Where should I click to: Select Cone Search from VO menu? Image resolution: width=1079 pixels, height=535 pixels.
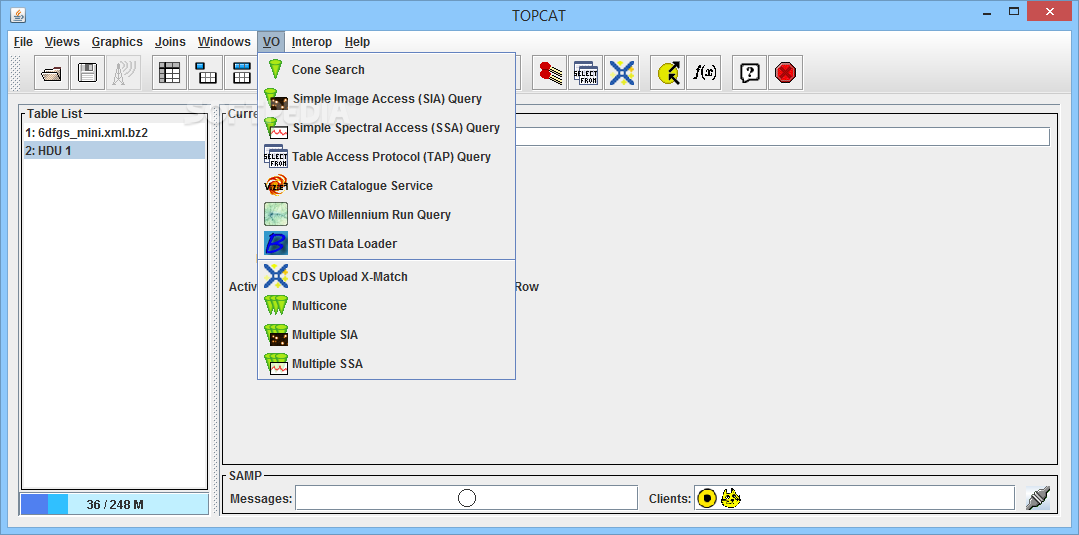(386, 70)
